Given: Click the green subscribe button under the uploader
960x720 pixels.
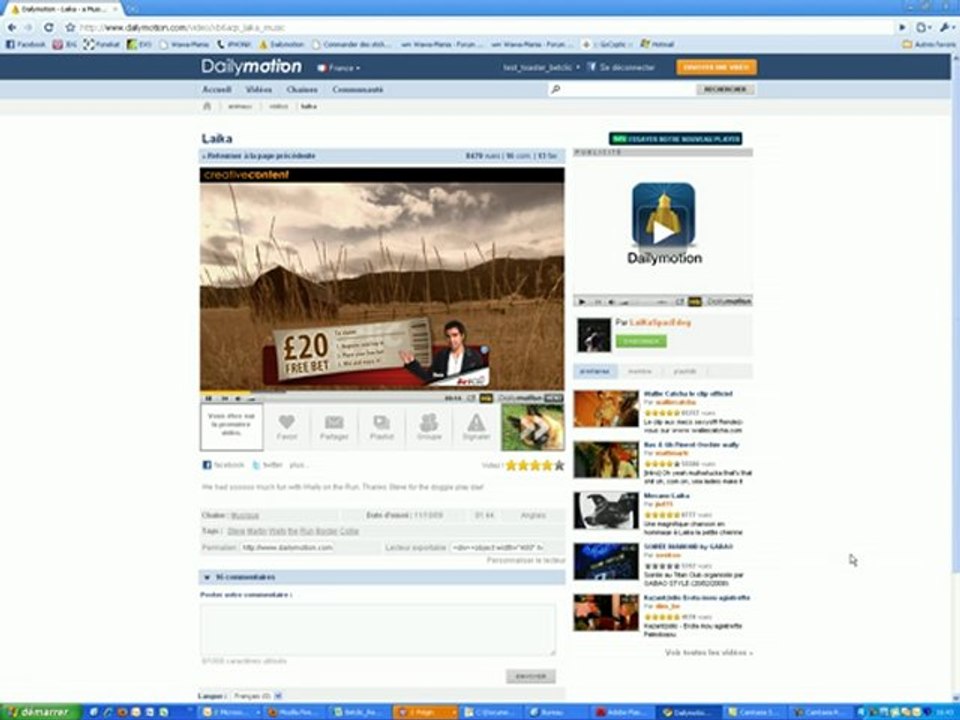Looking at the screenshot, I should tap(641, 341).
